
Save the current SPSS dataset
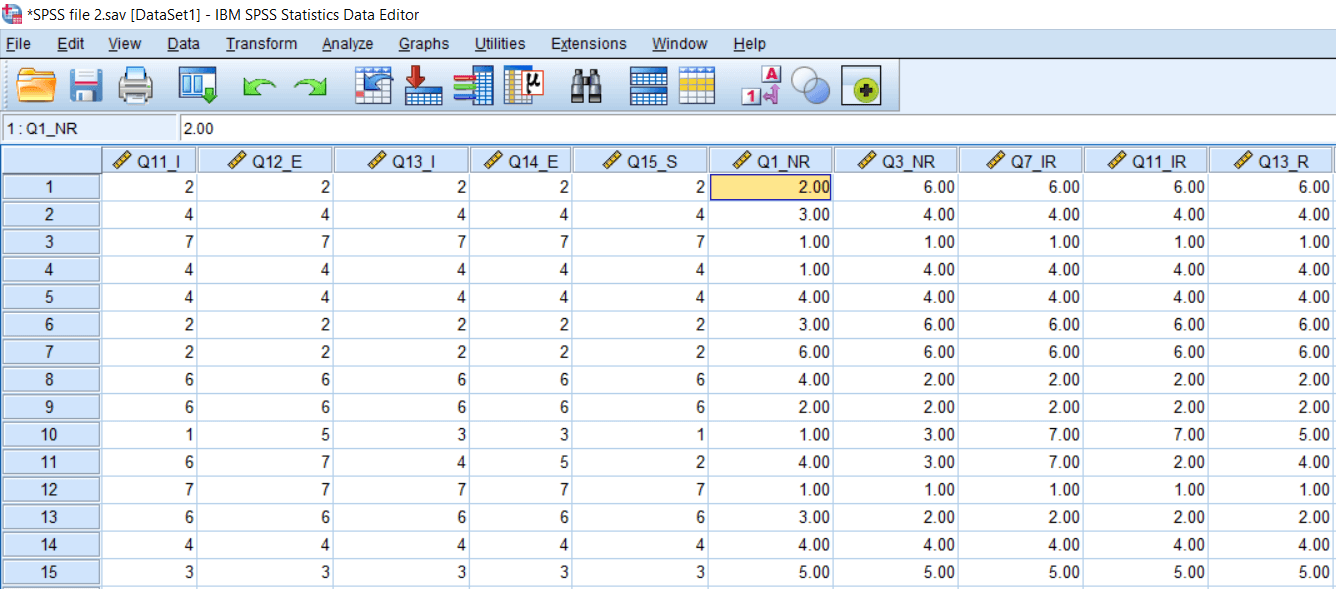coord(86,86)
